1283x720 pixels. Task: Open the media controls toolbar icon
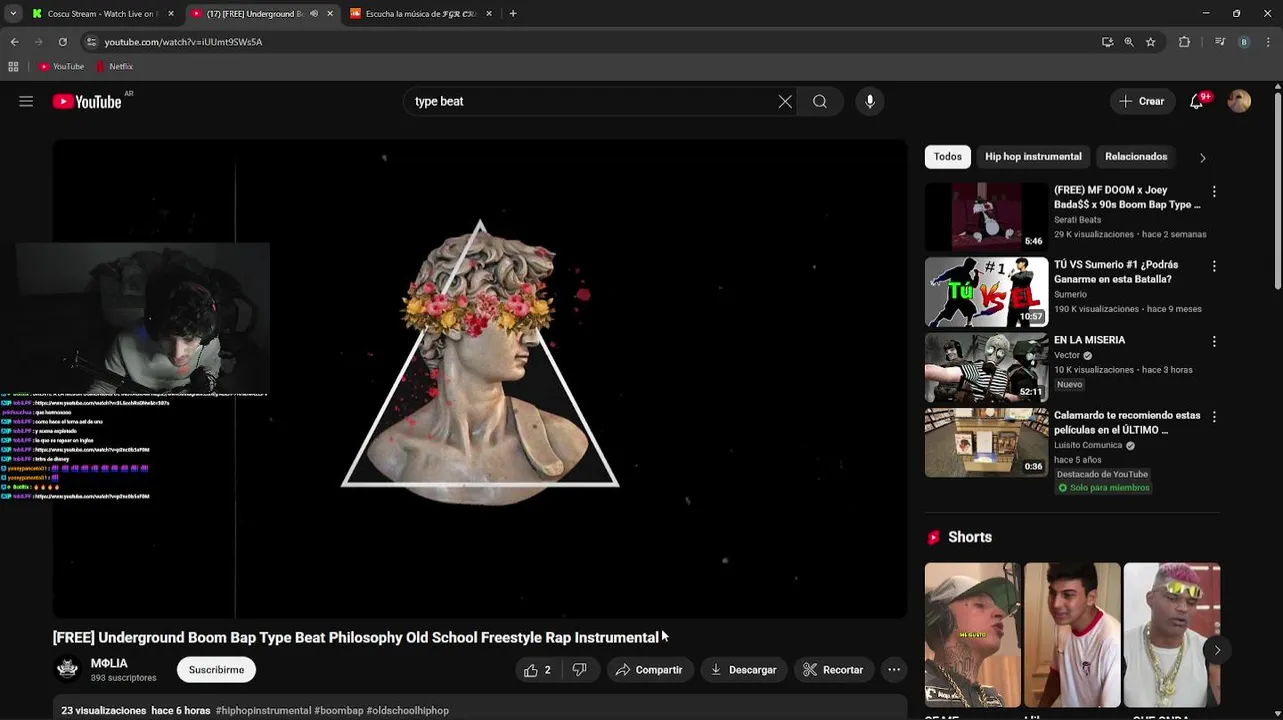click(x=1220, y=42)
